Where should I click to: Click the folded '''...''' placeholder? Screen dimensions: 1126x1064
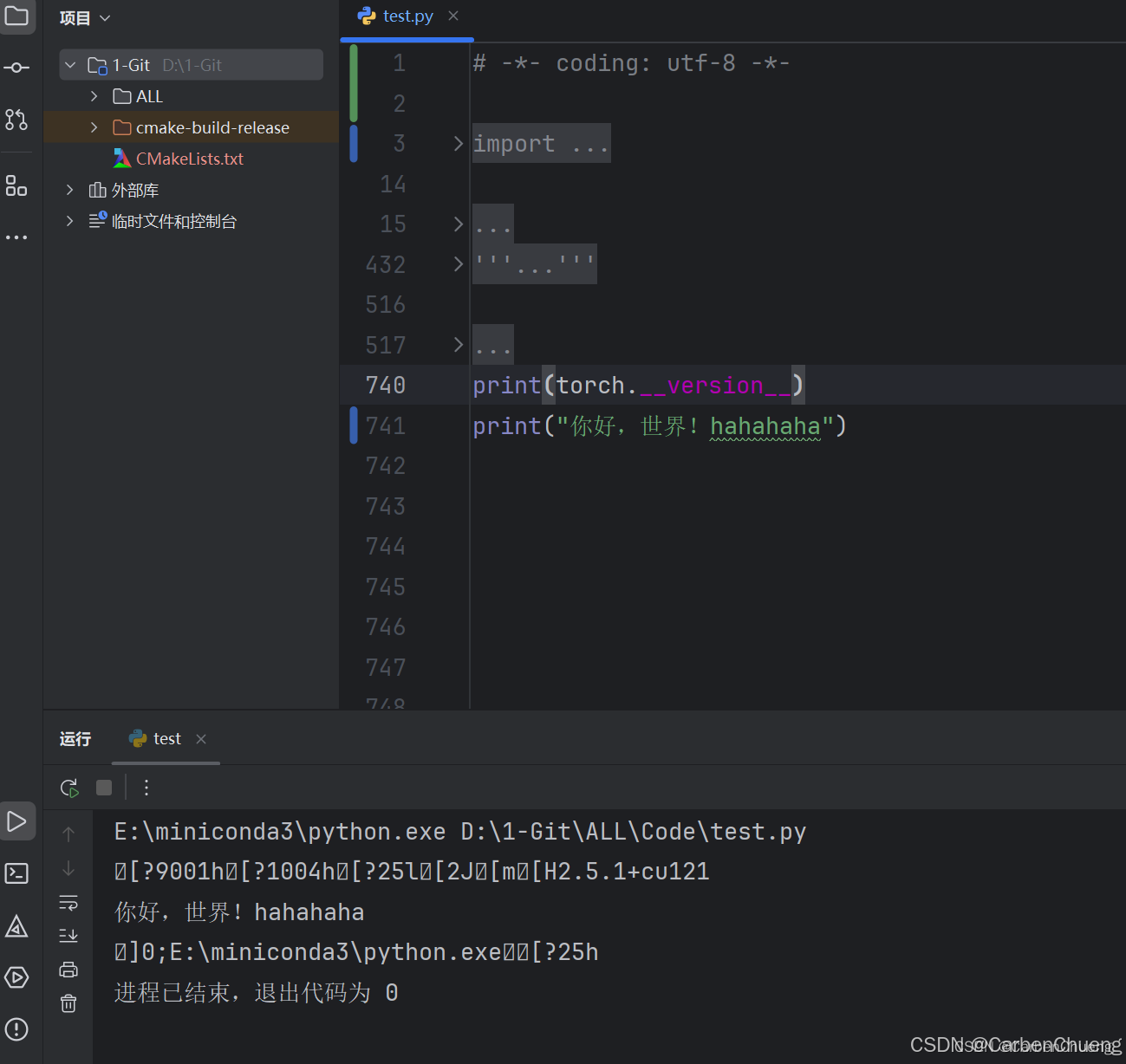(535, 264)
